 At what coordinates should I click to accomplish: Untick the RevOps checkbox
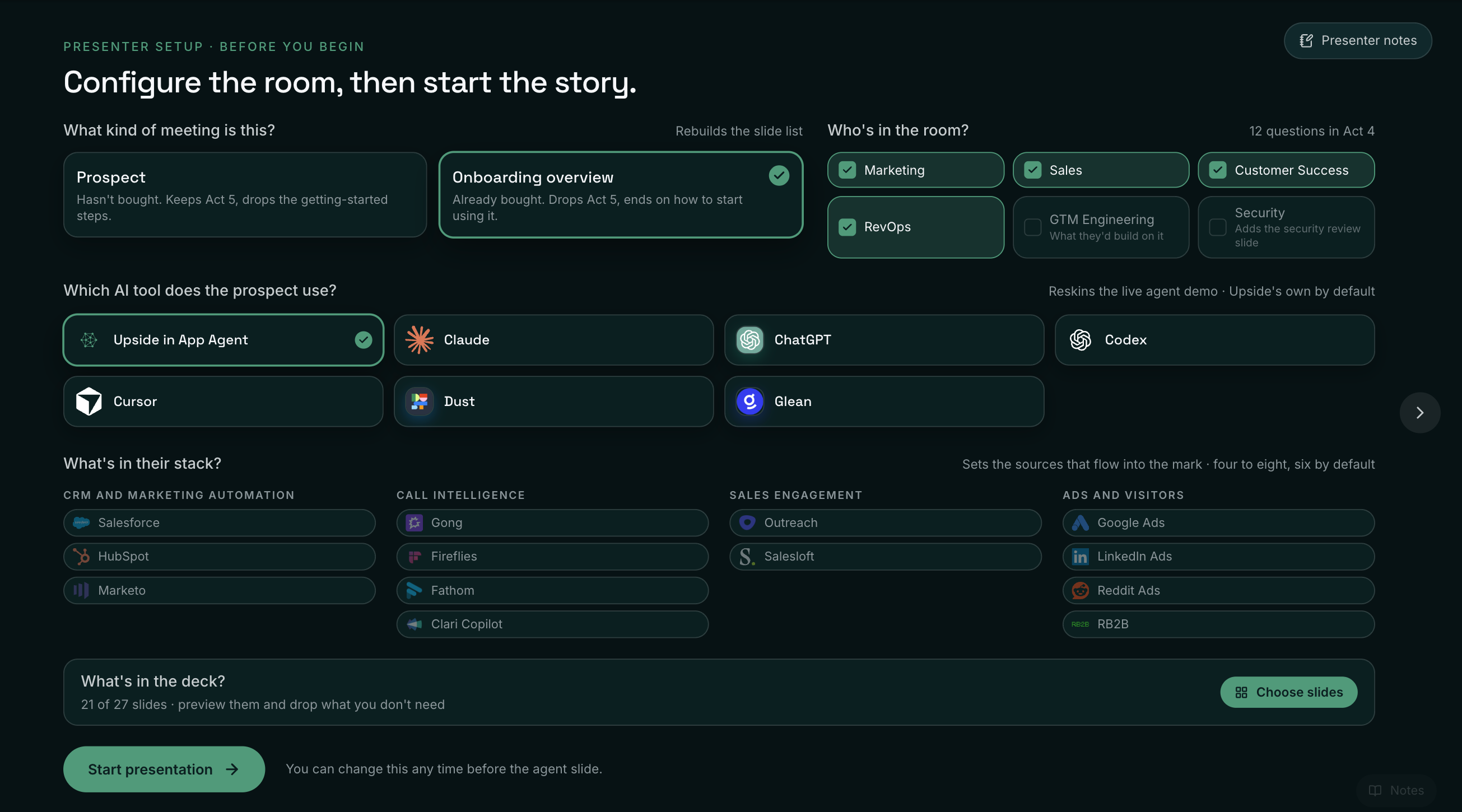click(x=848, y=227)
